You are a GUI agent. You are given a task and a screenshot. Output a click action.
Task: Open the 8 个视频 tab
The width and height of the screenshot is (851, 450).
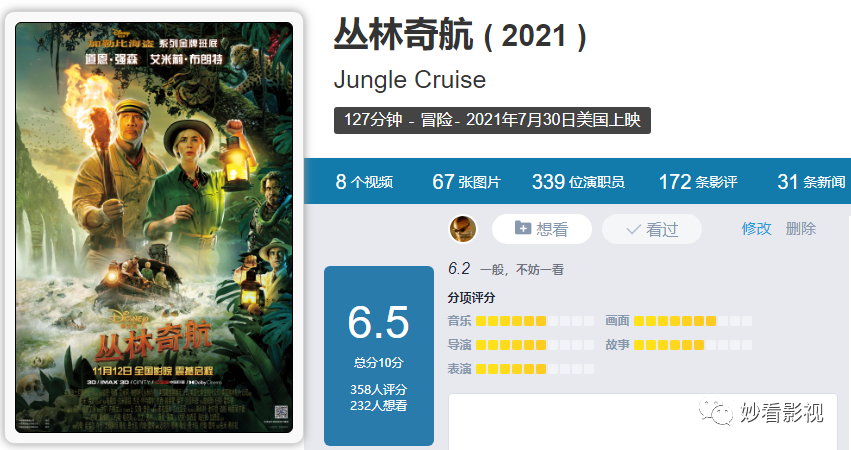pyautogui.click(x=364, y=182)
